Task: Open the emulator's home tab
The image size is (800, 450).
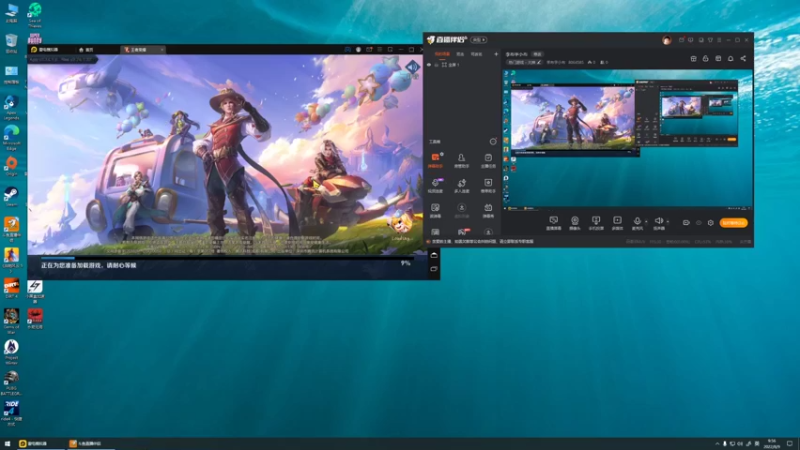Action: pos(87,49)
